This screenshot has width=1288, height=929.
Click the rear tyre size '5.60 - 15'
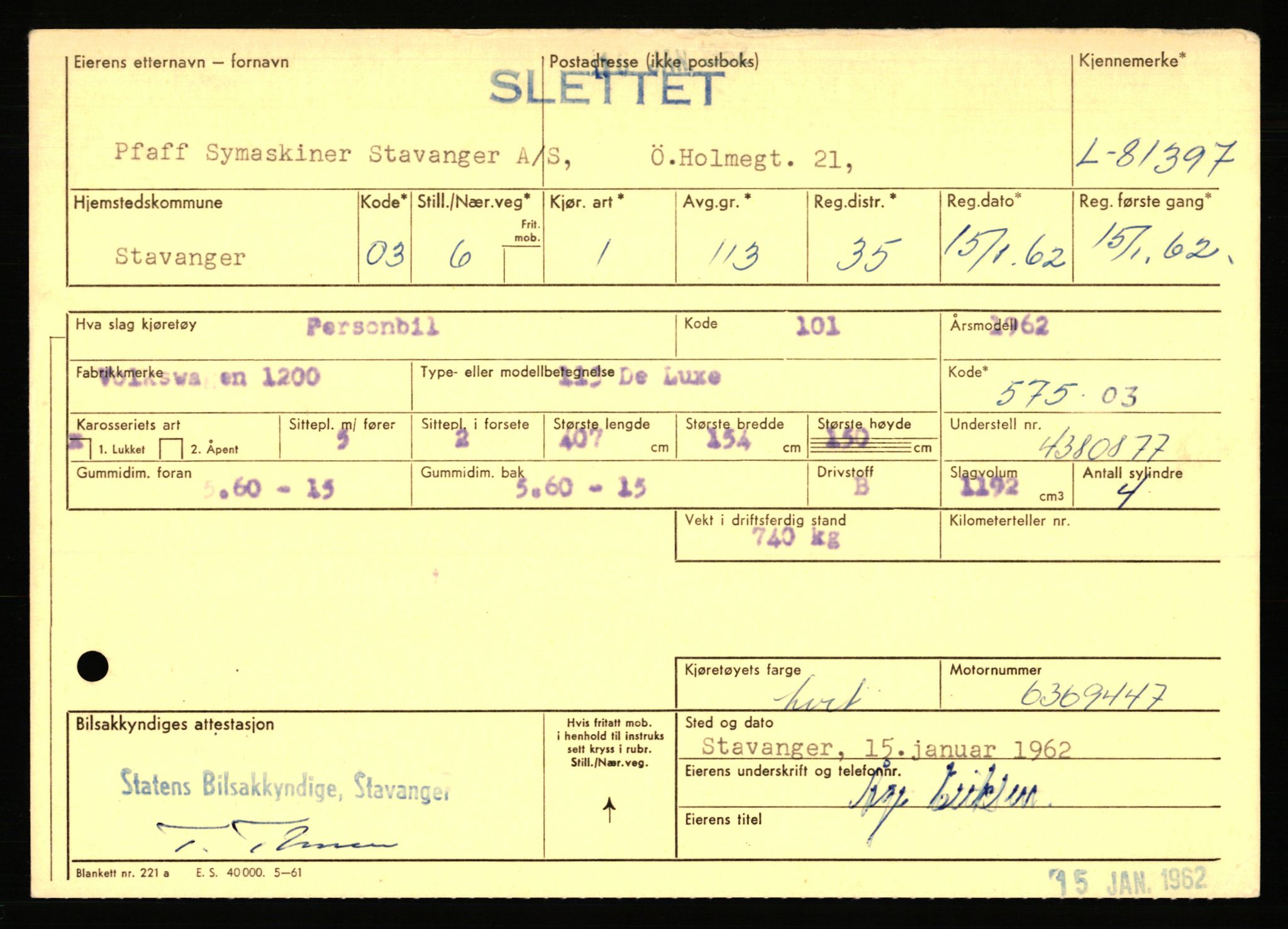coord(580,487)
